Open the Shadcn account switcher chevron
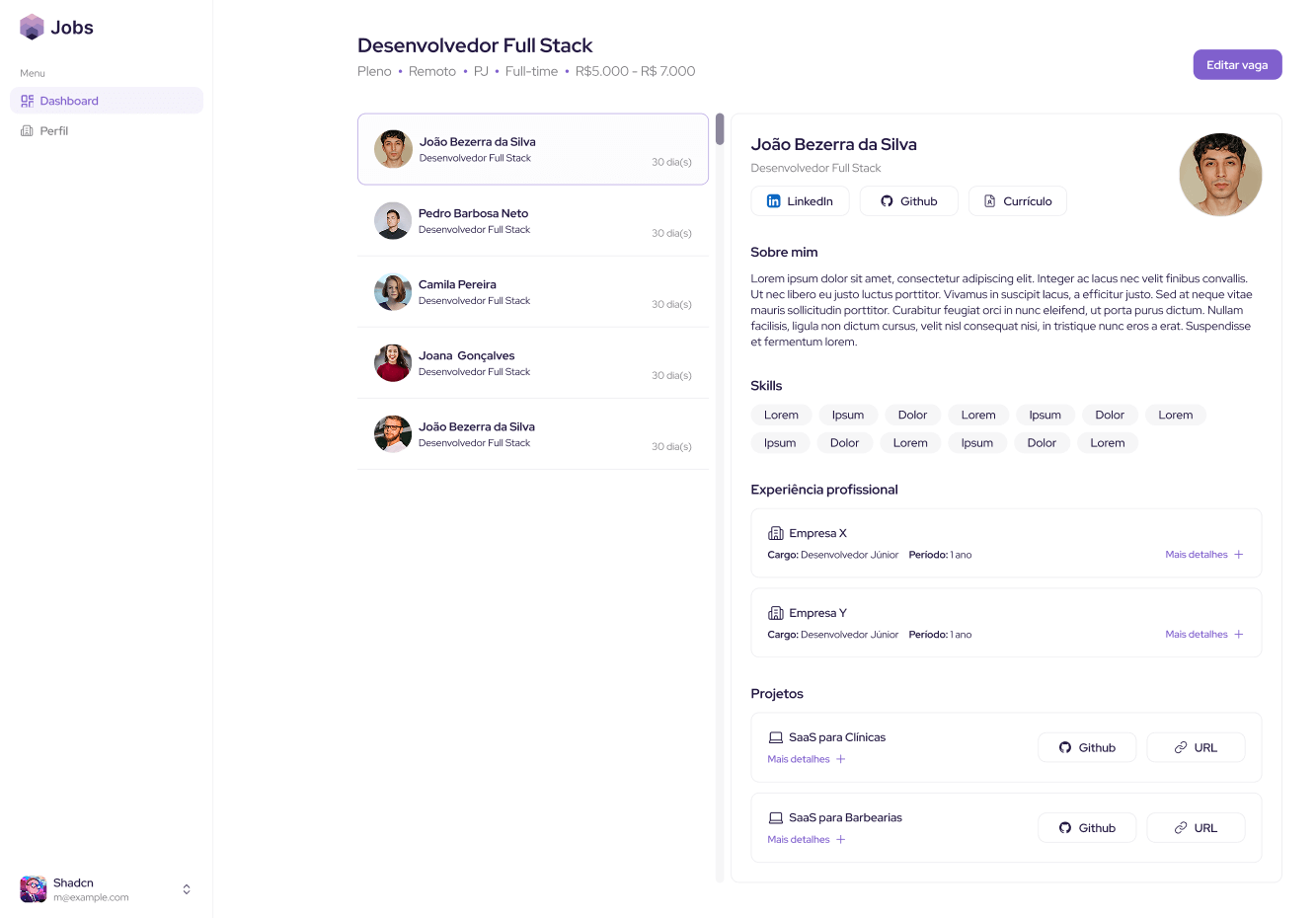 (187, 889)
